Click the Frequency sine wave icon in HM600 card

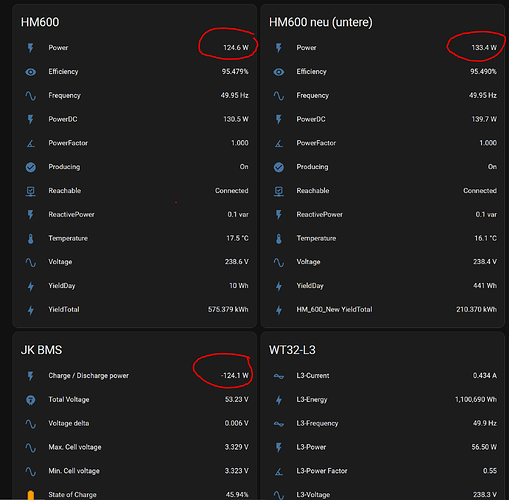[x=31, y=96]
